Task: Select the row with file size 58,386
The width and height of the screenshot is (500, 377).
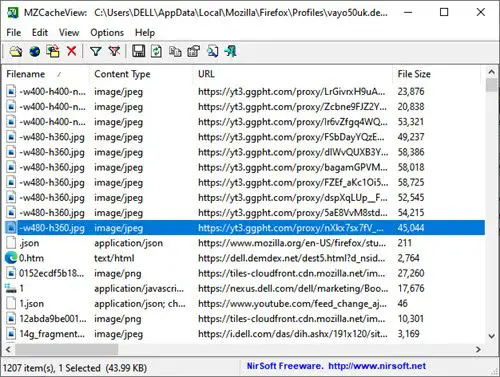Action: 244,152
